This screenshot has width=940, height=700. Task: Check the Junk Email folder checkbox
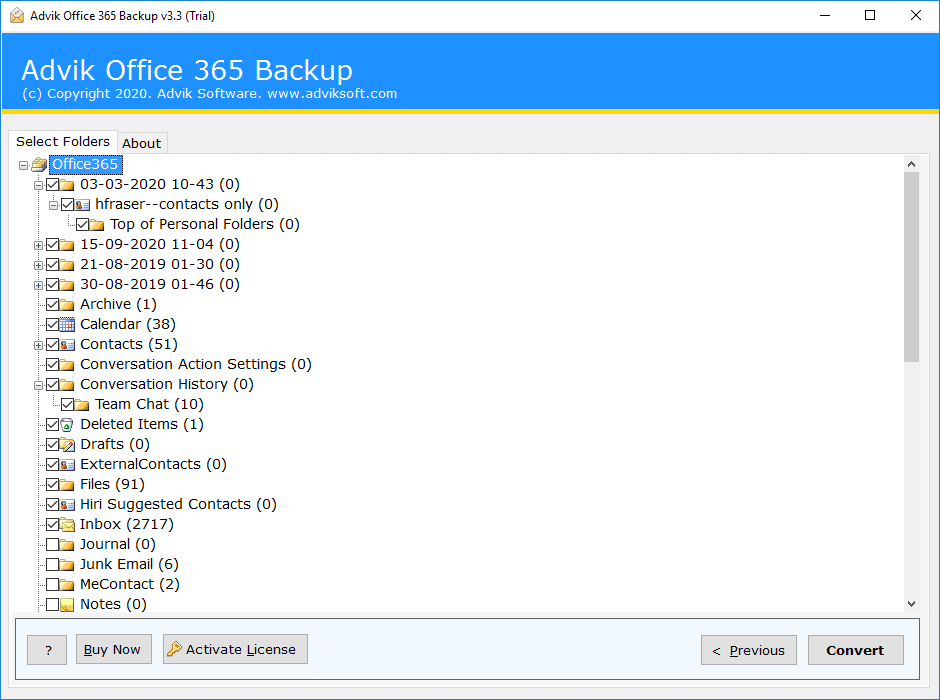tap(52, 565)
